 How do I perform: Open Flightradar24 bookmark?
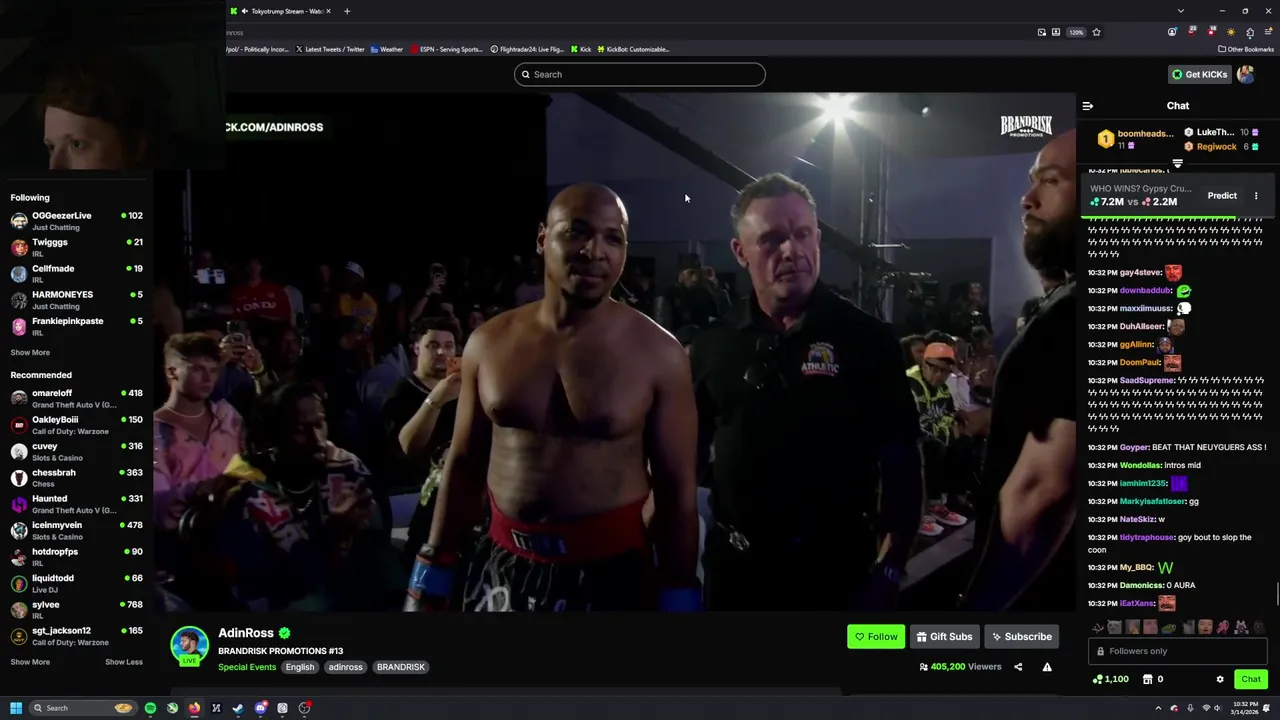point(528,49)
